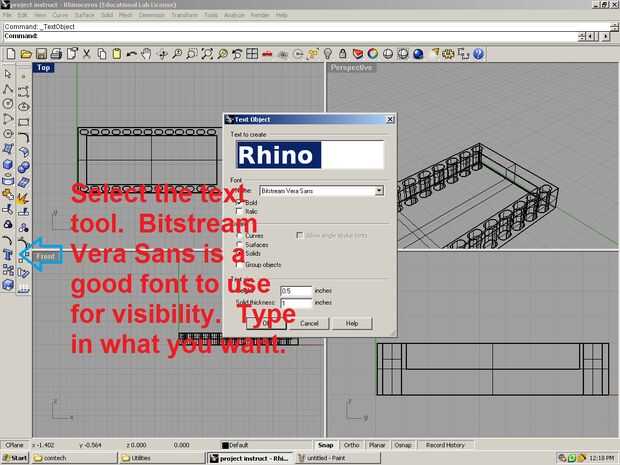The height and width of the screenshot is (465, 620).
Task: Click the red car view icon
Action: pos(267,54)
